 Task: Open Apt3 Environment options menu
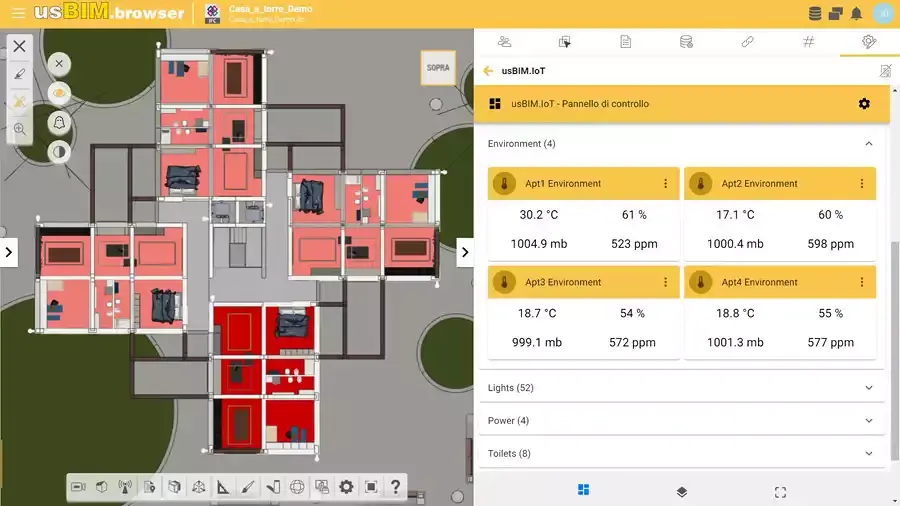(x=665, y=282)
